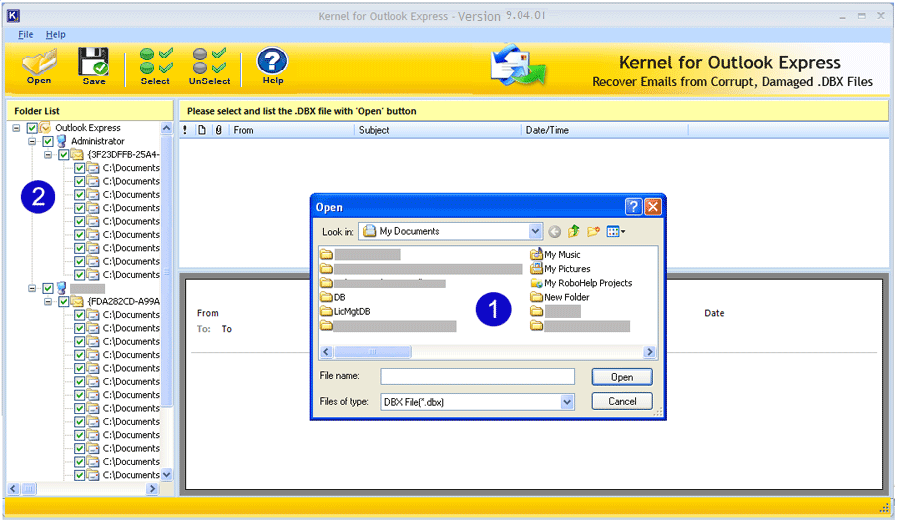Image resolution: width=900 pixels, height=520 pixels.
Task: Click the Date/Time column header
Action: tap(604, 130)
